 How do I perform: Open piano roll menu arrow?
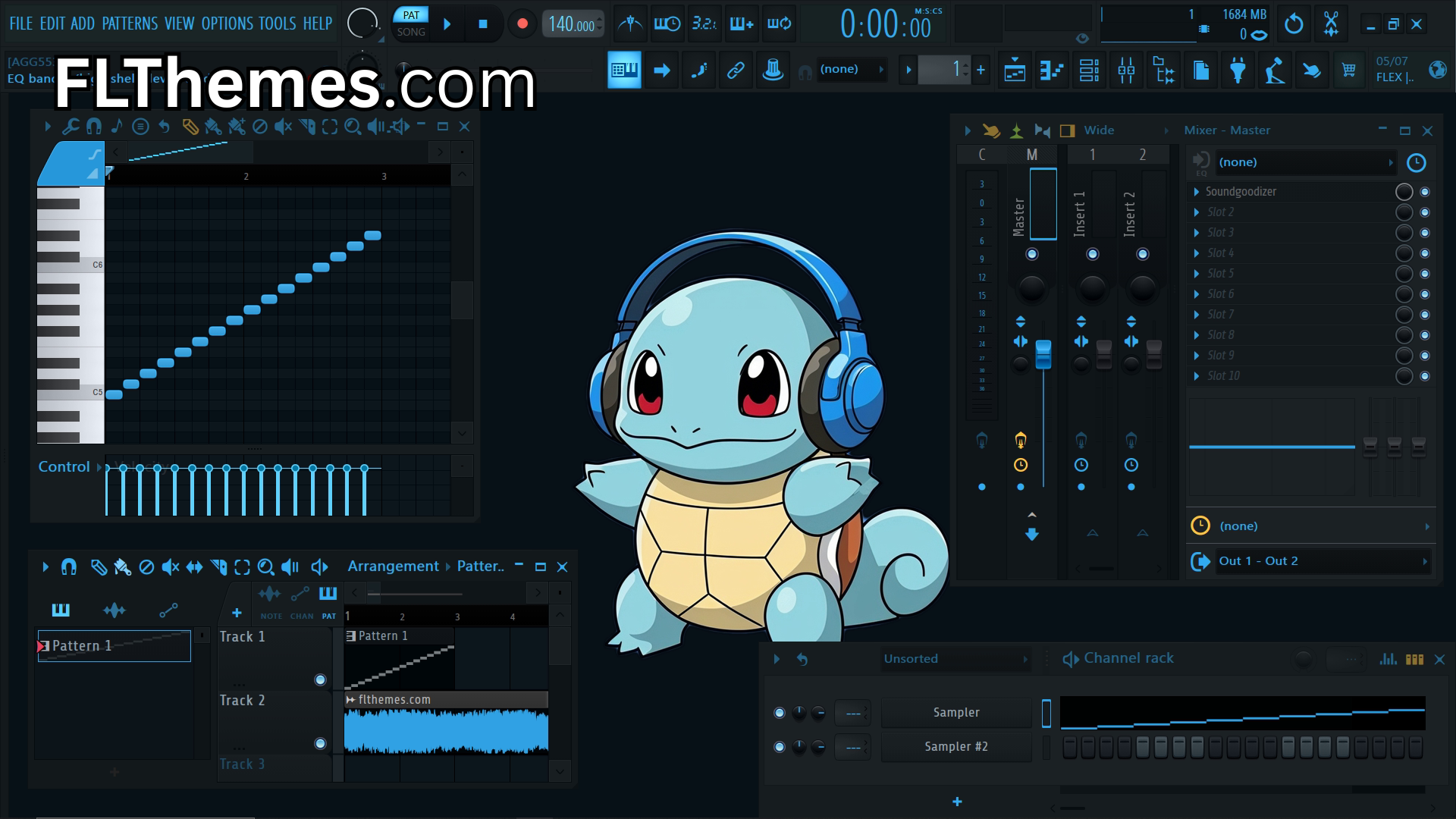(x=47, y=127)
